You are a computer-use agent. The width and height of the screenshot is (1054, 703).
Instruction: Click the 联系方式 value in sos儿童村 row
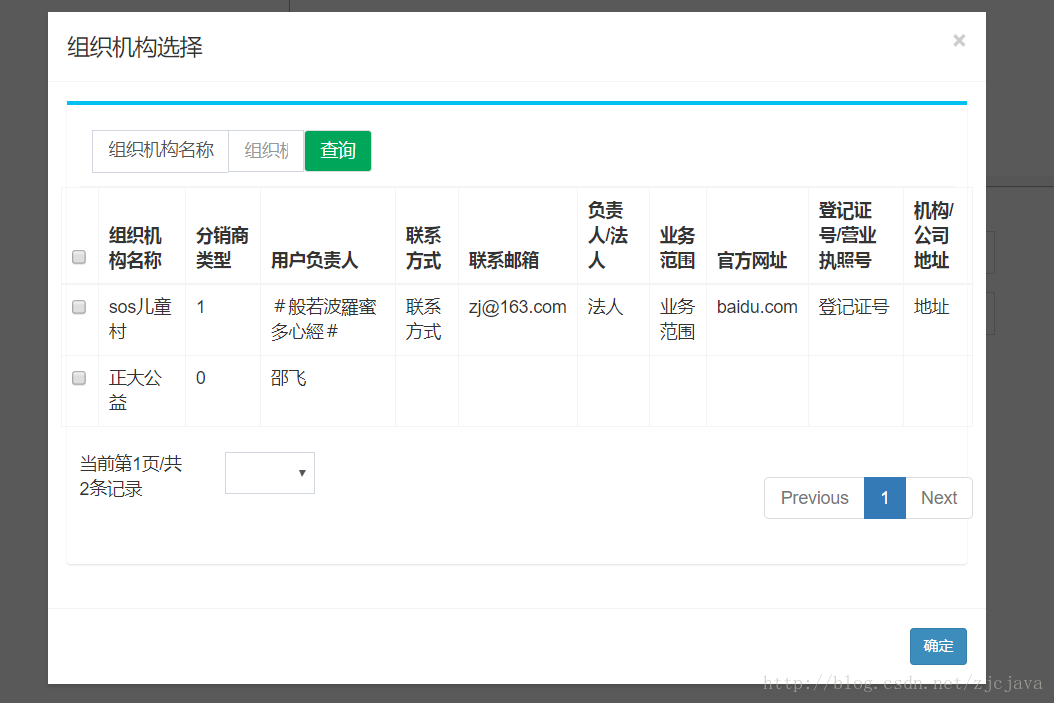(427, 319)
